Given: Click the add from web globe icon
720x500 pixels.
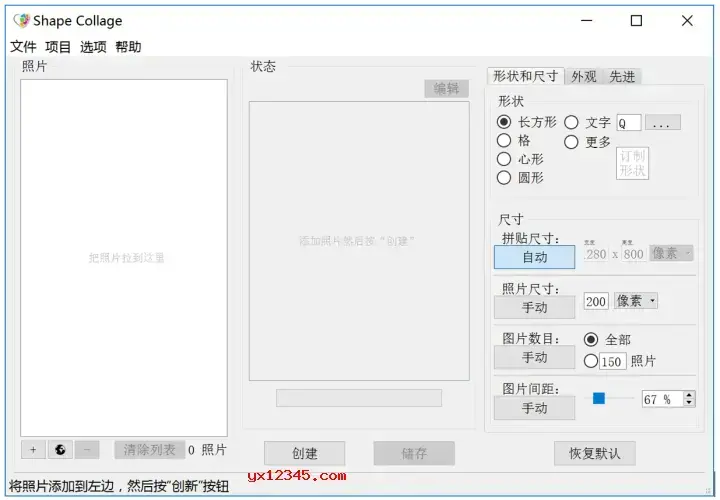Looking at the screenshot, I should coord(60,449).
